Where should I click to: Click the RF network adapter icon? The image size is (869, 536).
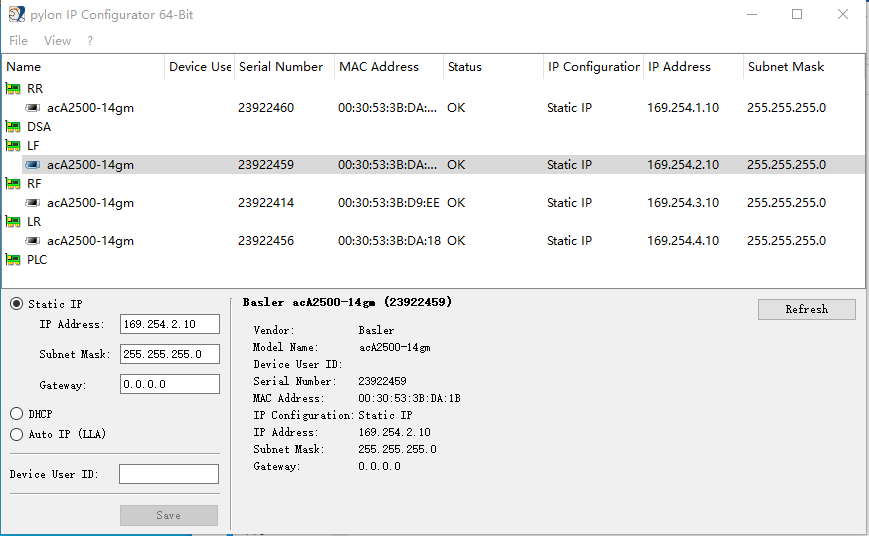click(x=13, y=184)
